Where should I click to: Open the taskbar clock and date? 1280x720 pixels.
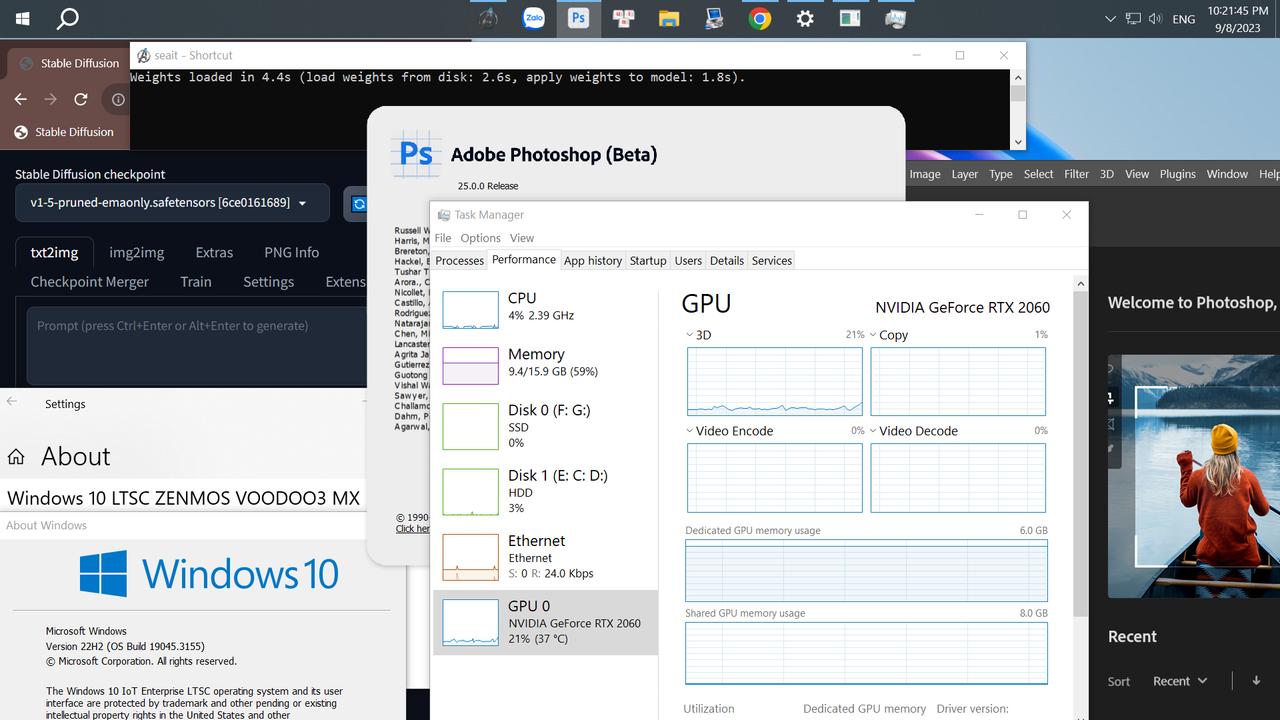[x=1238, y=19]
